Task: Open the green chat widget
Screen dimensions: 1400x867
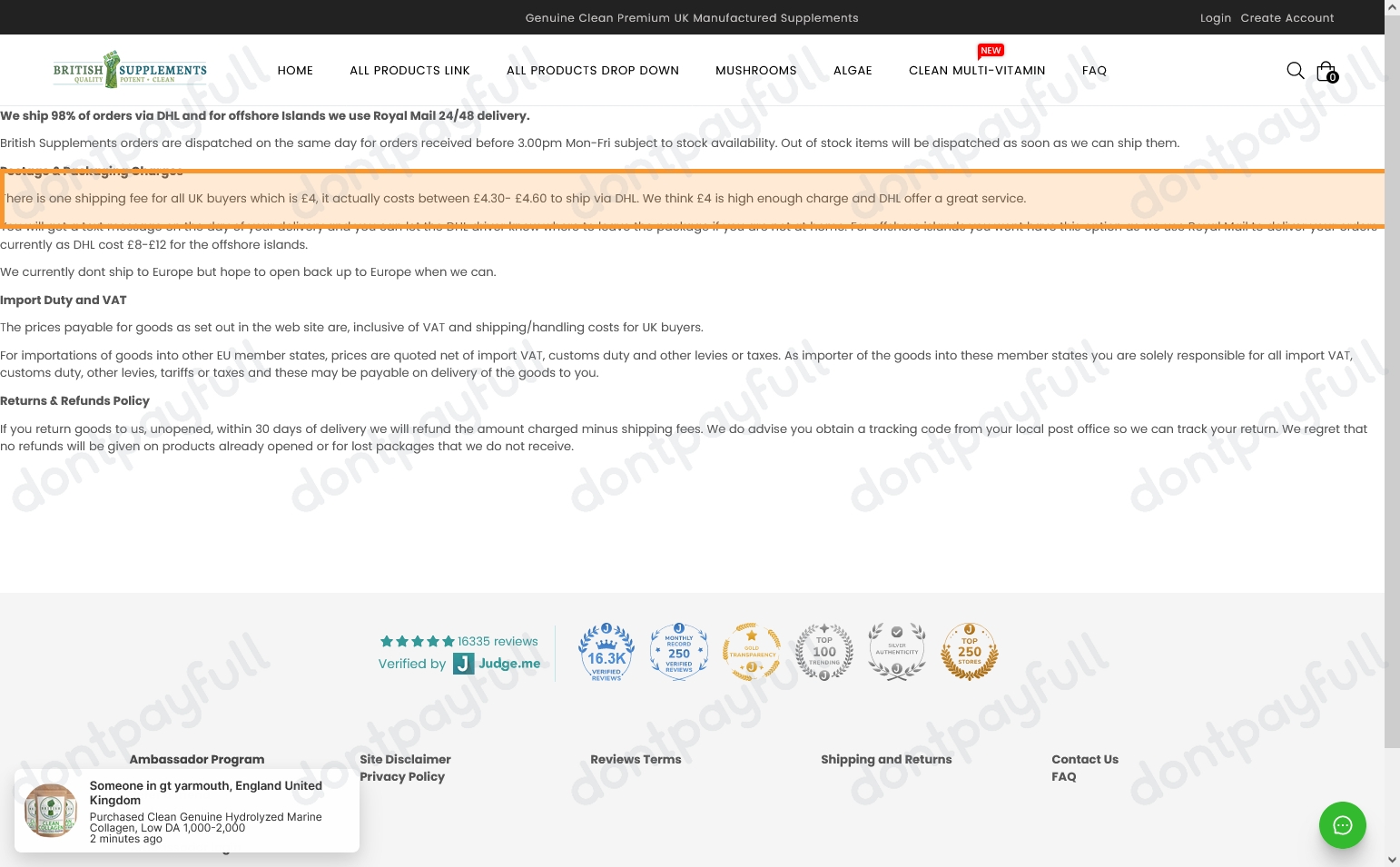Action: (x=1342, y=825)
